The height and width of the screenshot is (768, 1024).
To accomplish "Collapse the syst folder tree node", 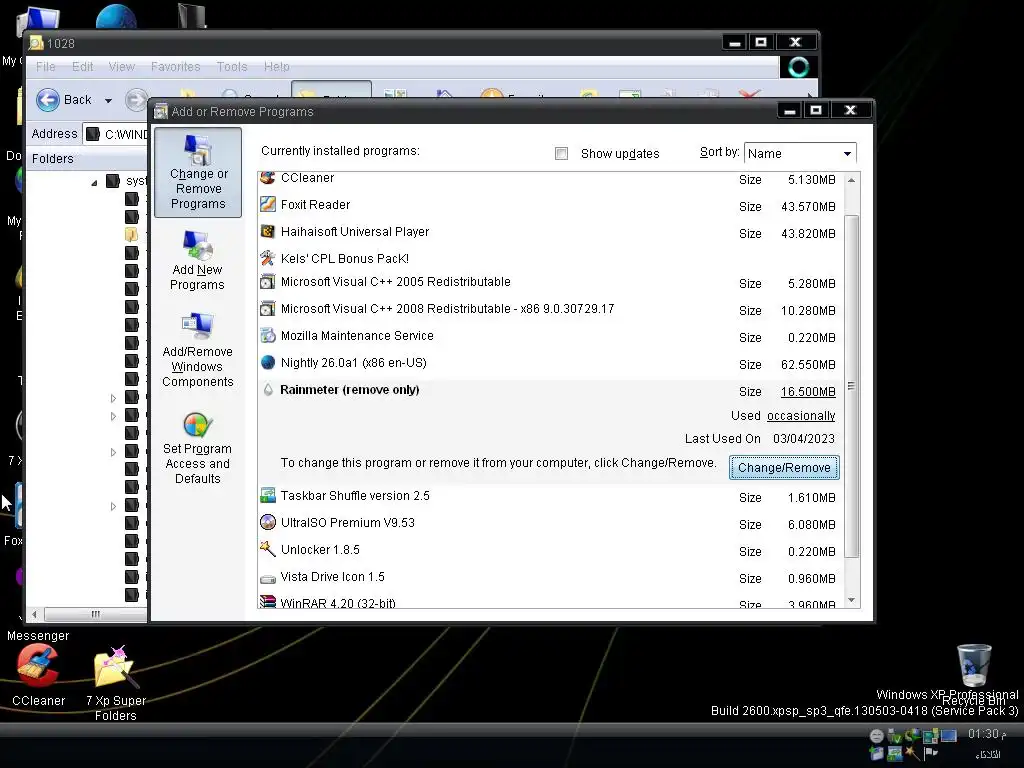I will (x=94, y=183).
